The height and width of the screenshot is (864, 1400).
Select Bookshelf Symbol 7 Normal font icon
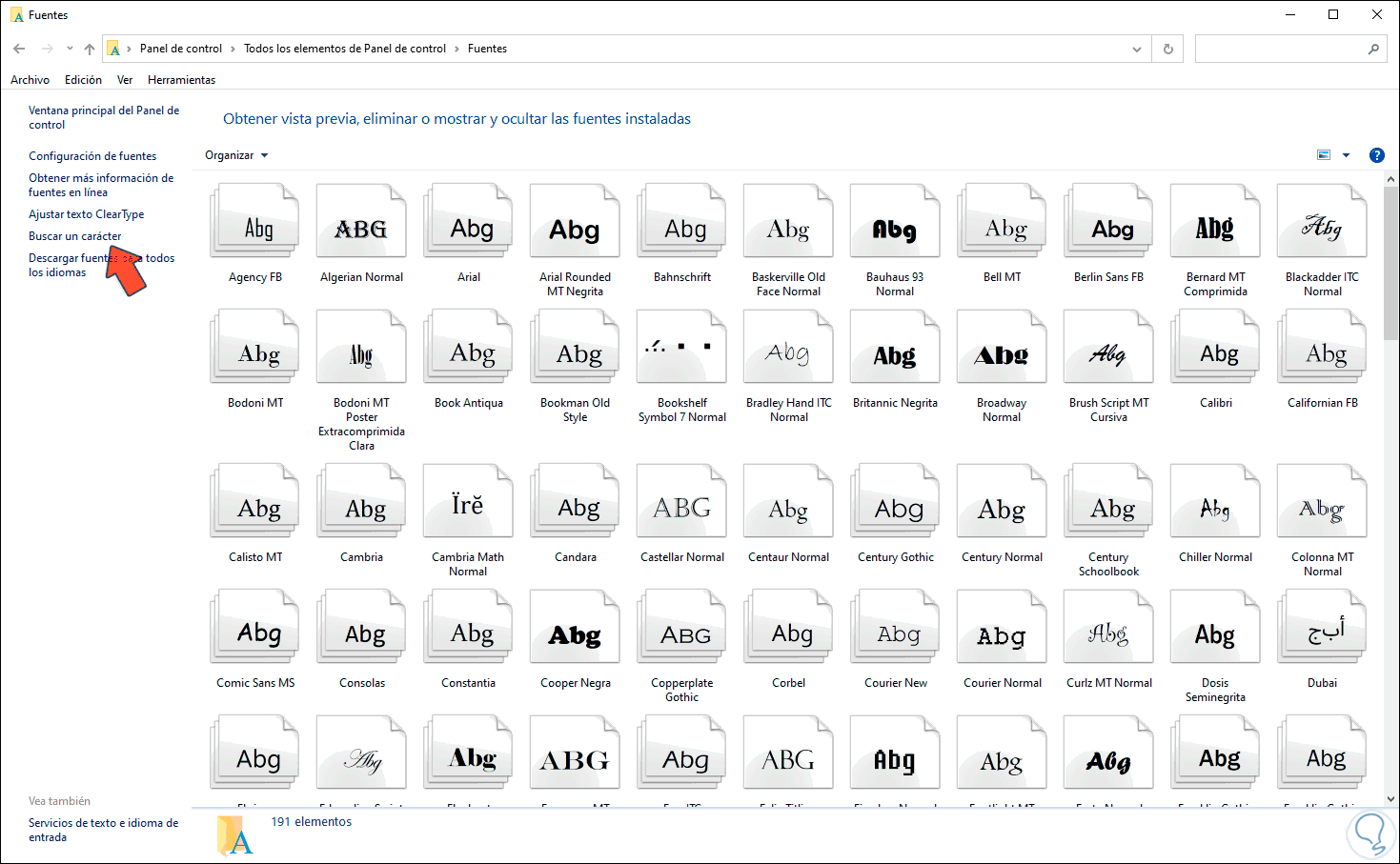681,347
